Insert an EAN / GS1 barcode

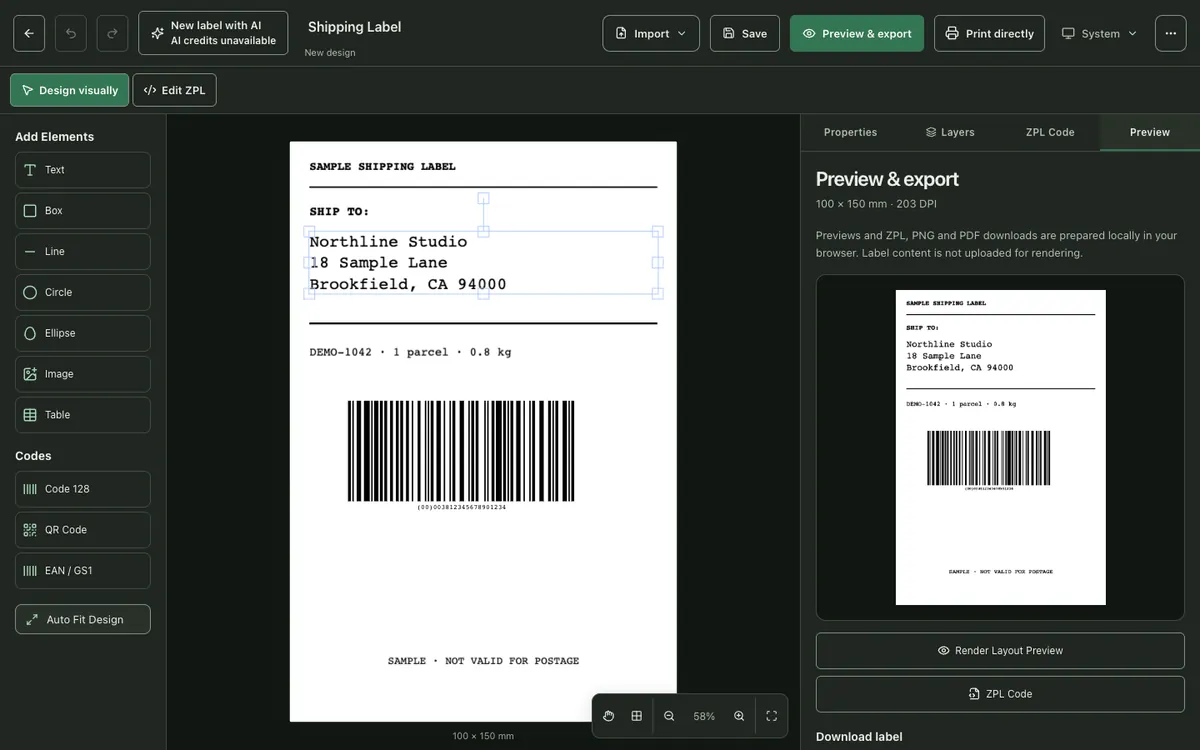pos(83,571)
